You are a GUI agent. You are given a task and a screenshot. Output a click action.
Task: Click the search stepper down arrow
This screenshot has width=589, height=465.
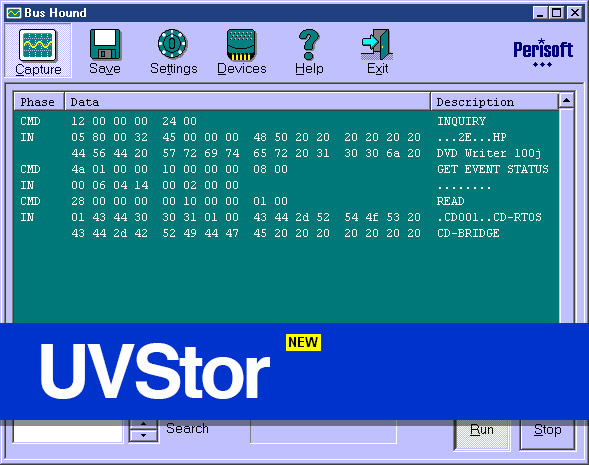tap(143, 436)
